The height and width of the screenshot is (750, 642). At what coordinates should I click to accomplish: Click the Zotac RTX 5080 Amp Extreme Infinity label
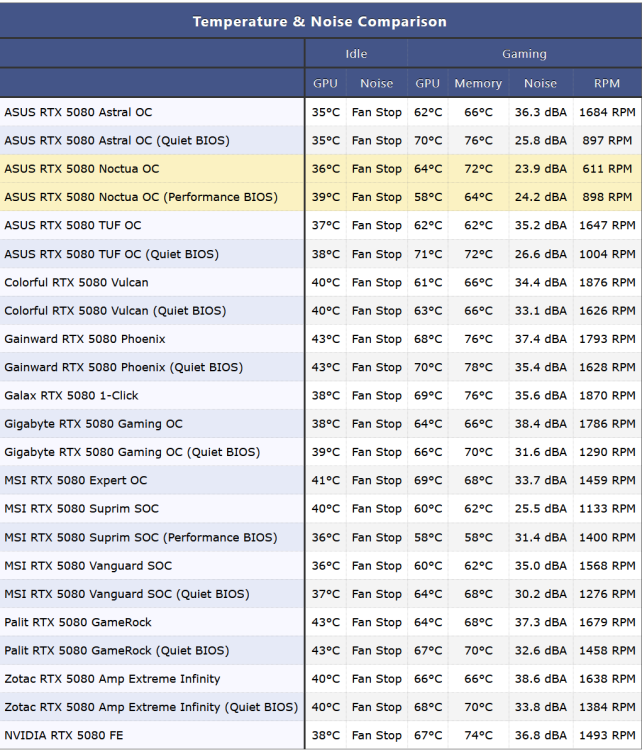112,679
